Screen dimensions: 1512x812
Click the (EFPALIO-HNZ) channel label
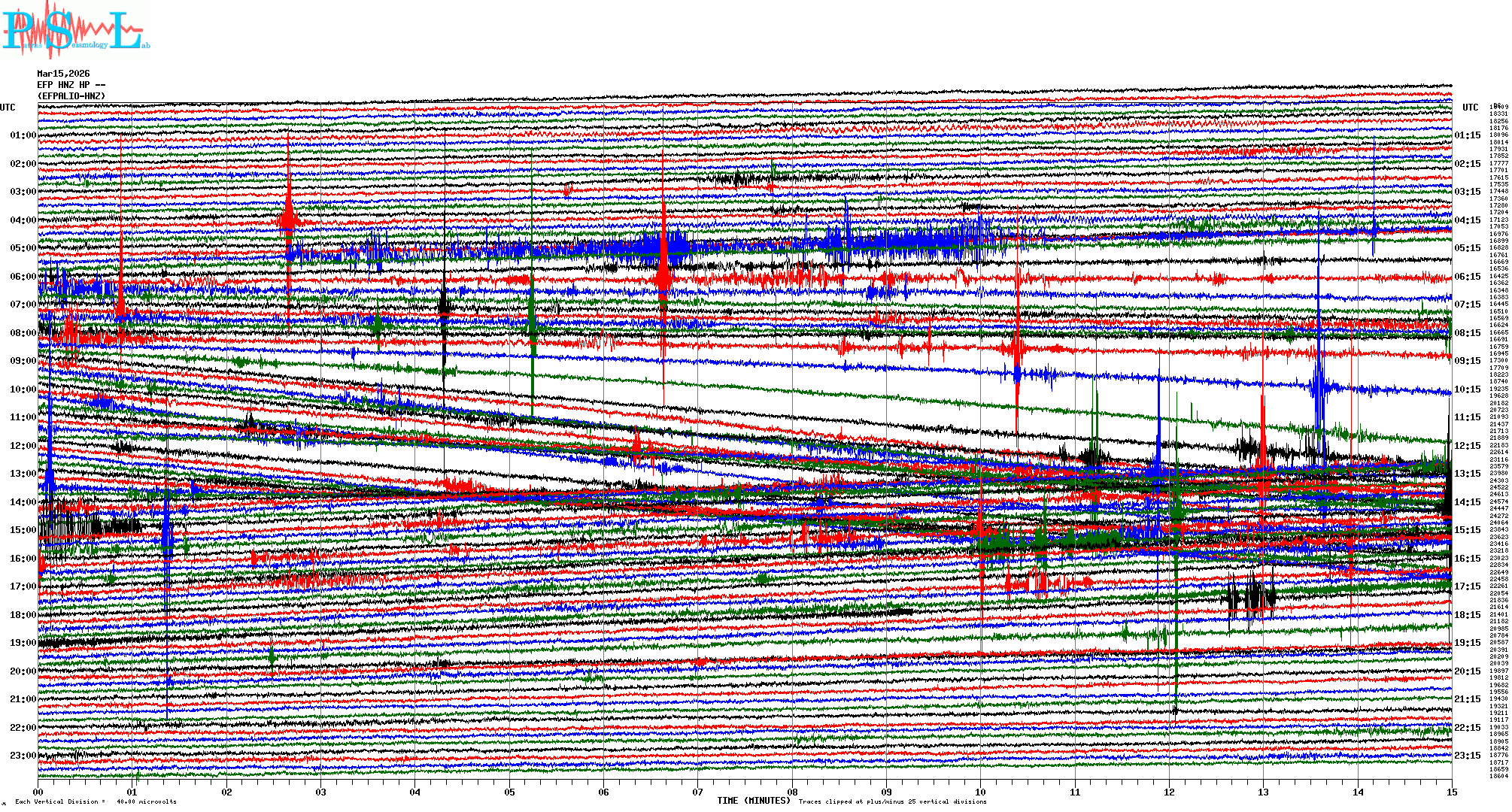pos(71,96)
